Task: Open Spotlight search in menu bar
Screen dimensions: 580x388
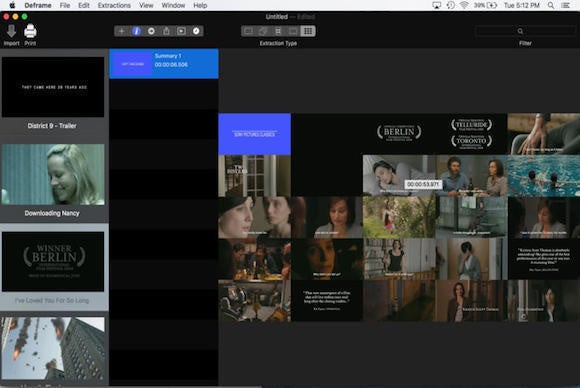Action: [551, 6]
